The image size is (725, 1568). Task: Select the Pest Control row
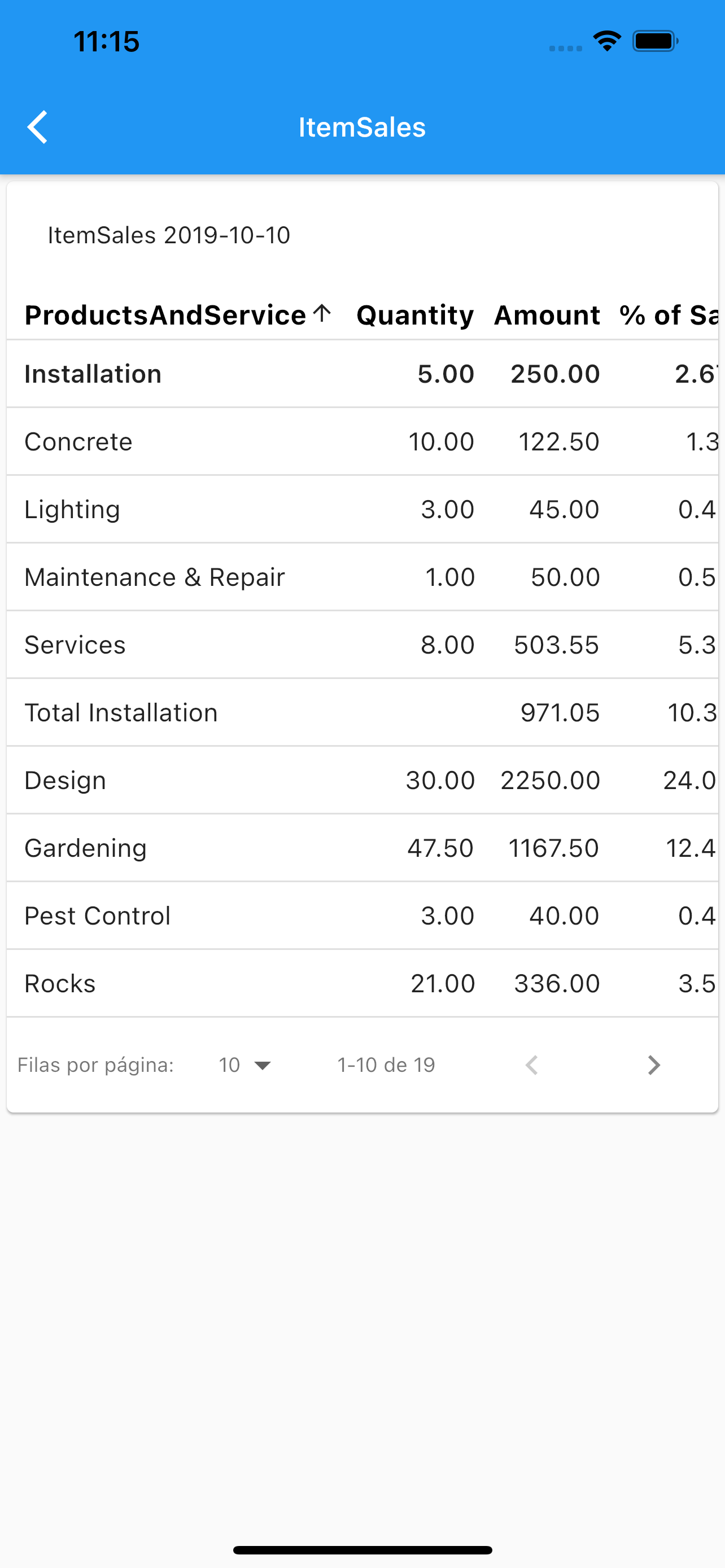(362, 916)
